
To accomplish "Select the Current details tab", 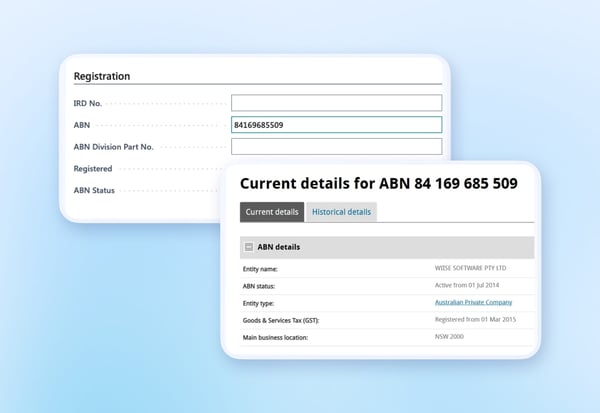I will point(272,212).
